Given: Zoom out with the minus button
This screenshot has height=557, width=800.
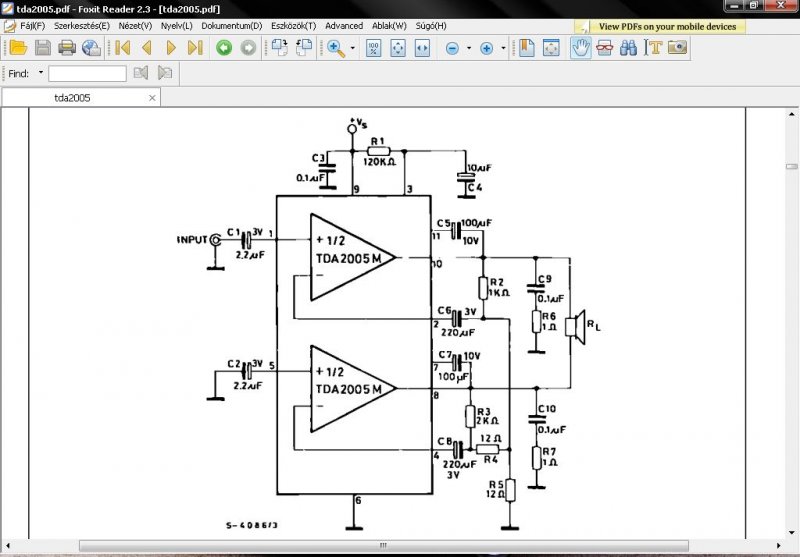Looking at the screenshot, I should pos(452,48).
